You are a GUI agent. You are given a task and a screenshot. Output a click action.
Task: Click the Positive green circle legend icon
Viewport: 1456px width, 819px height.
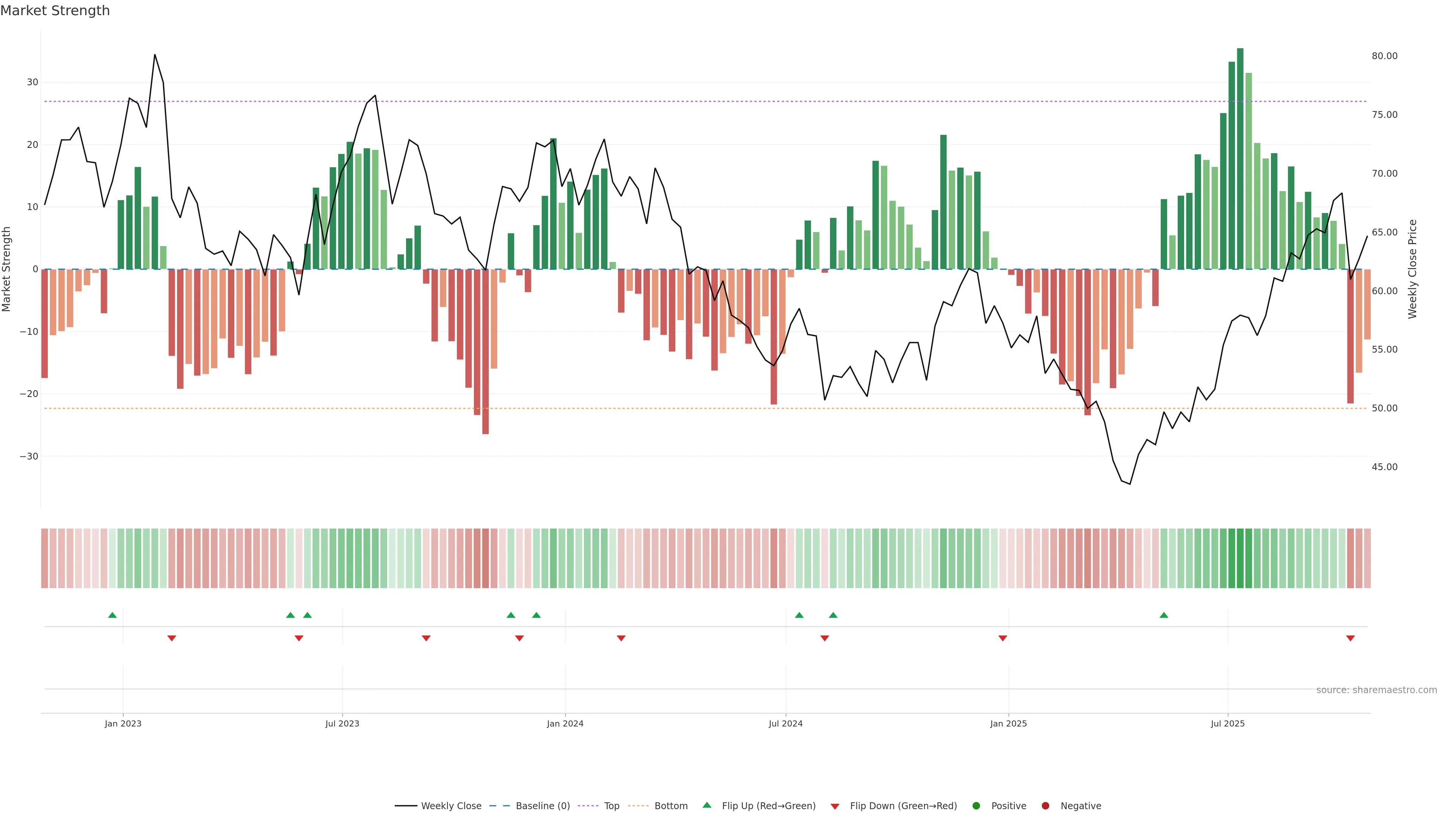click(976, 806)
